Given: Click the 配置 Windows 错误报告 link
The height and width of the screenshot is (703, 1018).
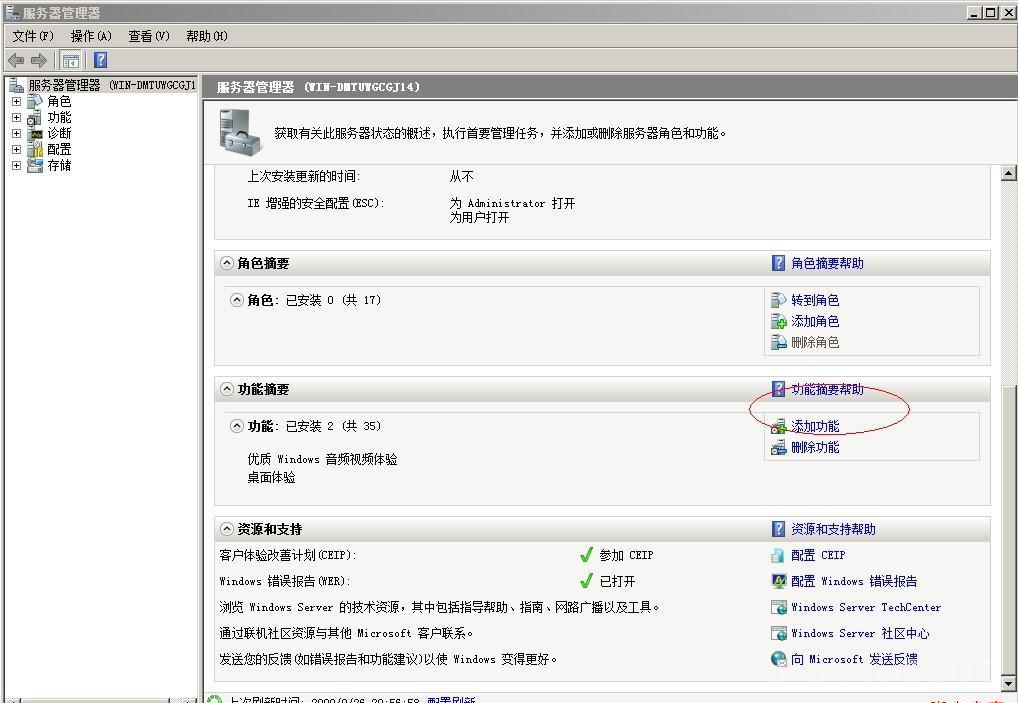Looking at the screenshot, I should pos(854,581).
